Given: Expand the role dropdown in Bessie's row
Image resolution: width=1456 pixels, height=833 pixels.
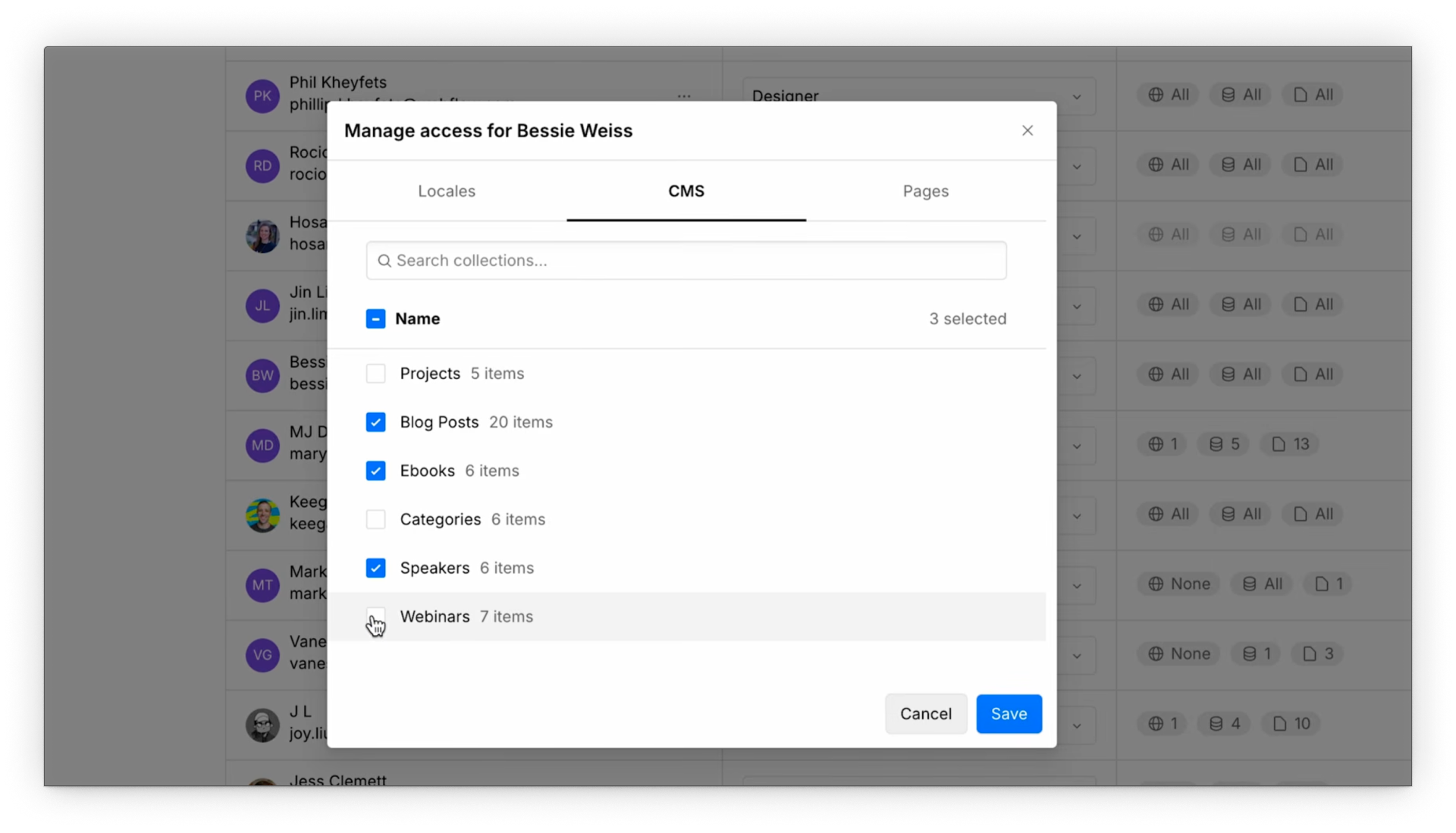Looking at the screenshot, I should (1076, 376).
